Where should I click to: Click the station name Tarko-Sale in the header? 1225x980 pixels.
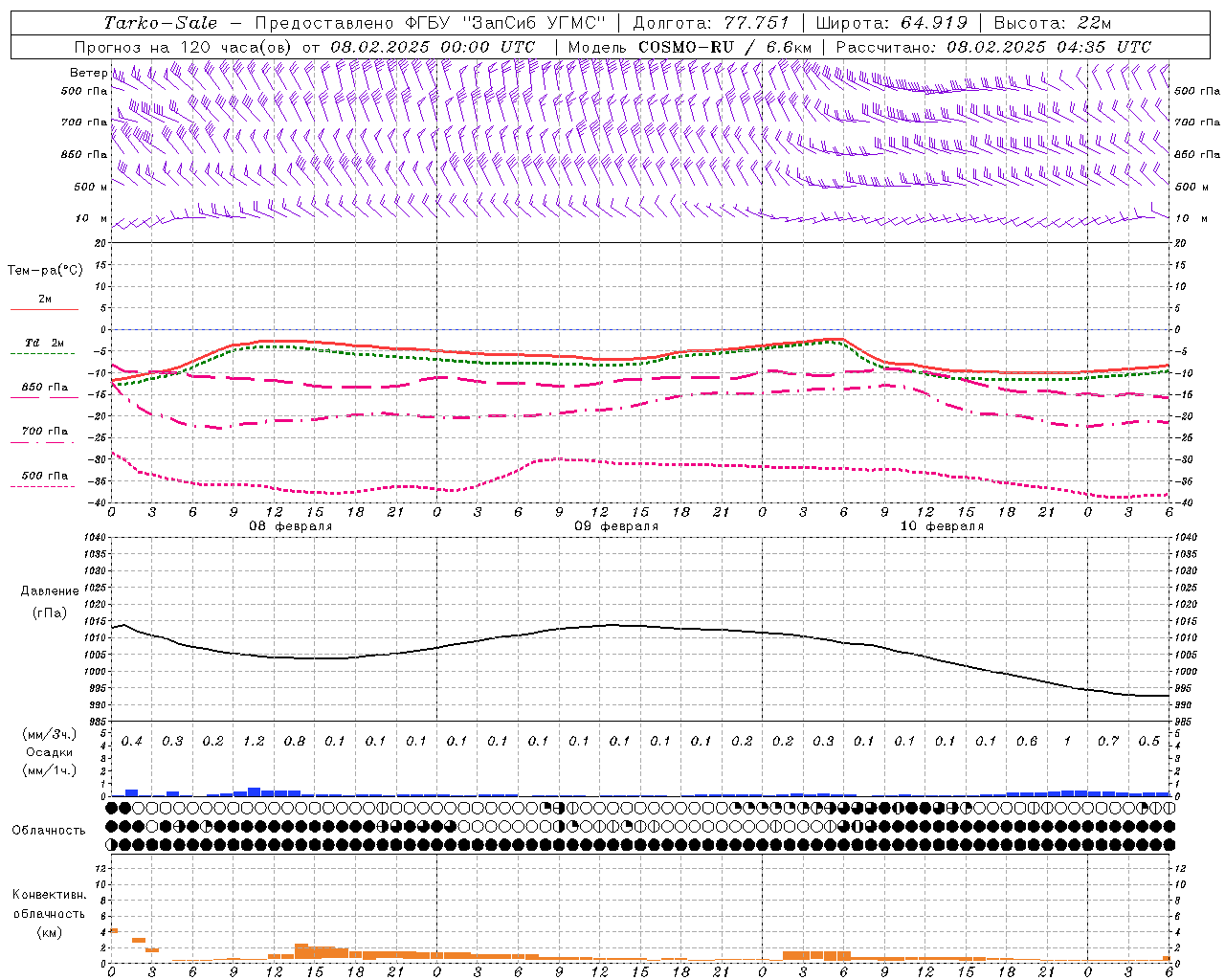coord(161,23)
